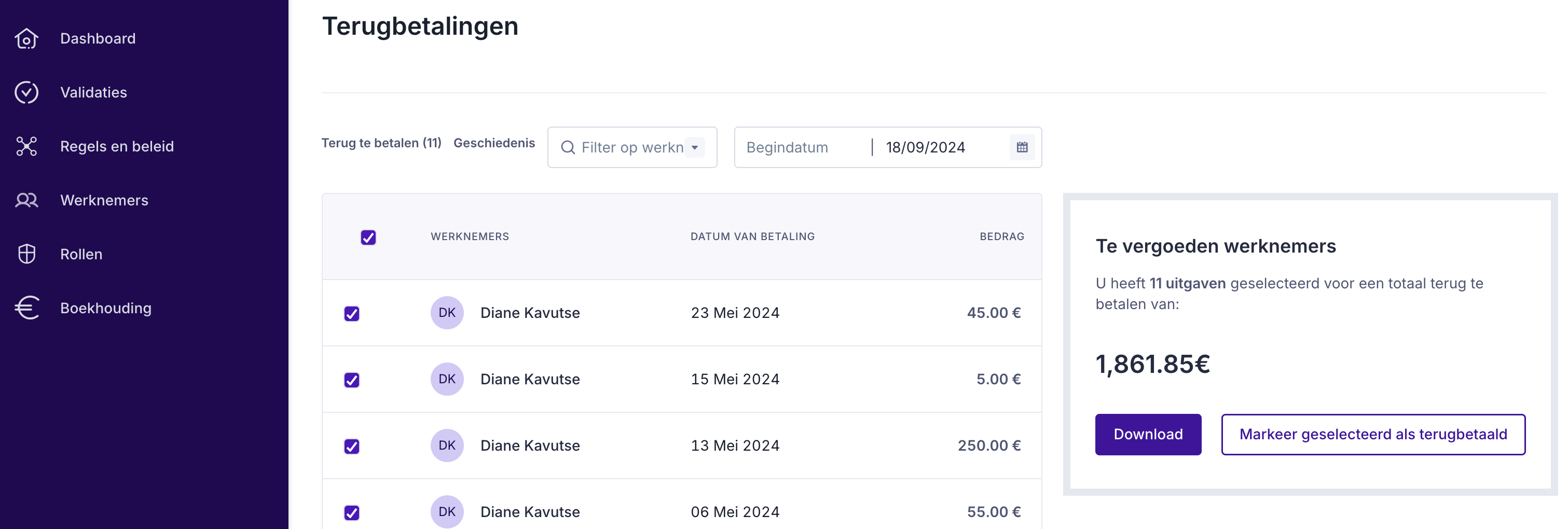The image size is (1568, 529).
Task: Click Markeer geselecteerd als terugbetaald
Action: click(1372, 435)
